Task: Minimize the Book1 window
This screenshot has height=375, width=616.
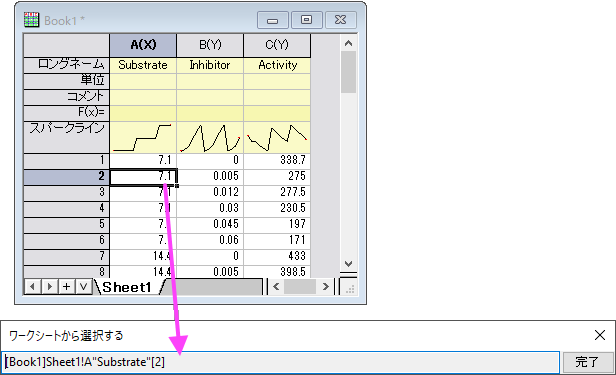Action: [x=273, y=20]
